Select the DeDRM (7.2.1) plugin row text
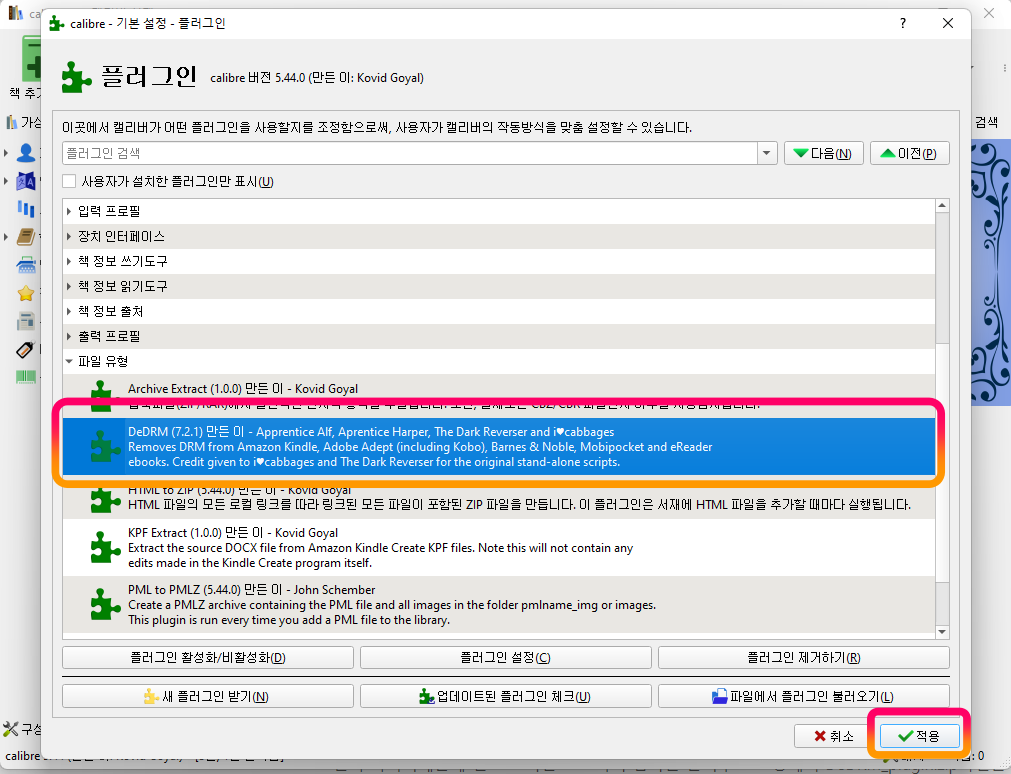Screen dimensions: 1011x774 pyautogui.click(x=420, y=446)
